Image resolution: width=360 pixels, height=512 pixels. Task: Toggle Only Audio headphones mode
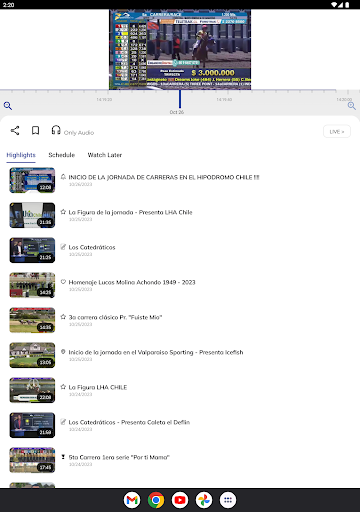[72, 131]
